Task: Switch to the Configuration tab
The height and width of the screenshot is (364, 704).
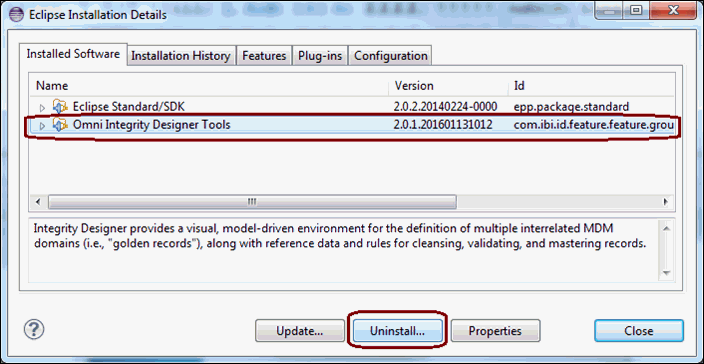Action: [x=391, y=56]
